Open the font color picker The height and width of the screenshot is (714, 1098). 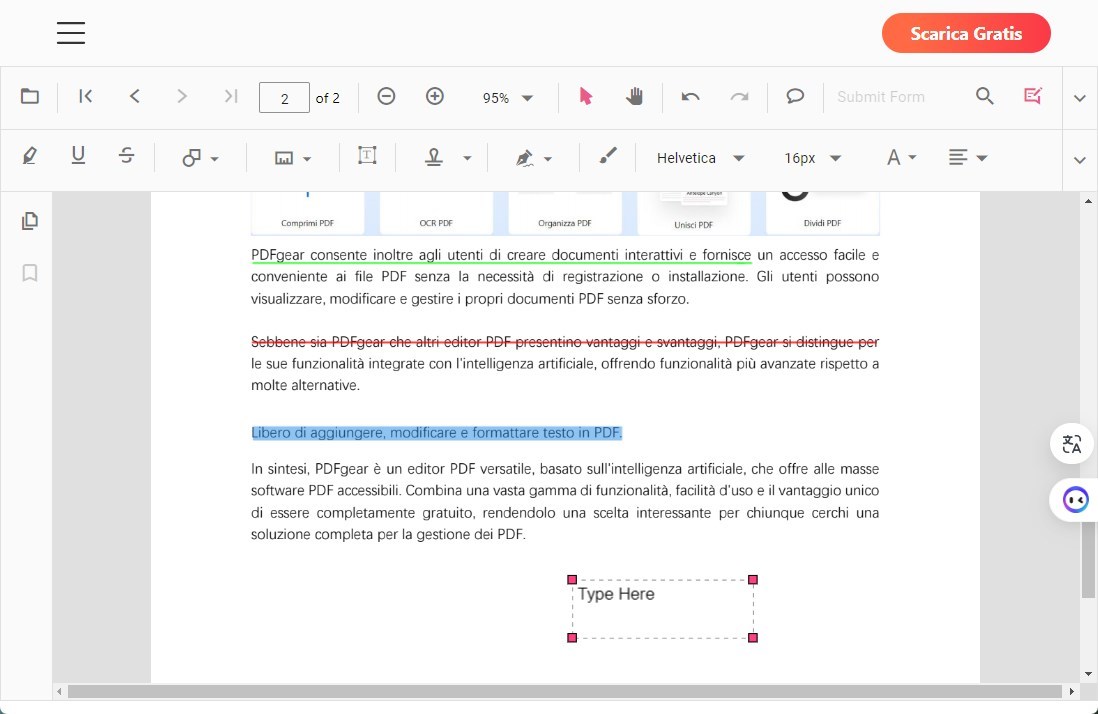[x=897, y=157]
